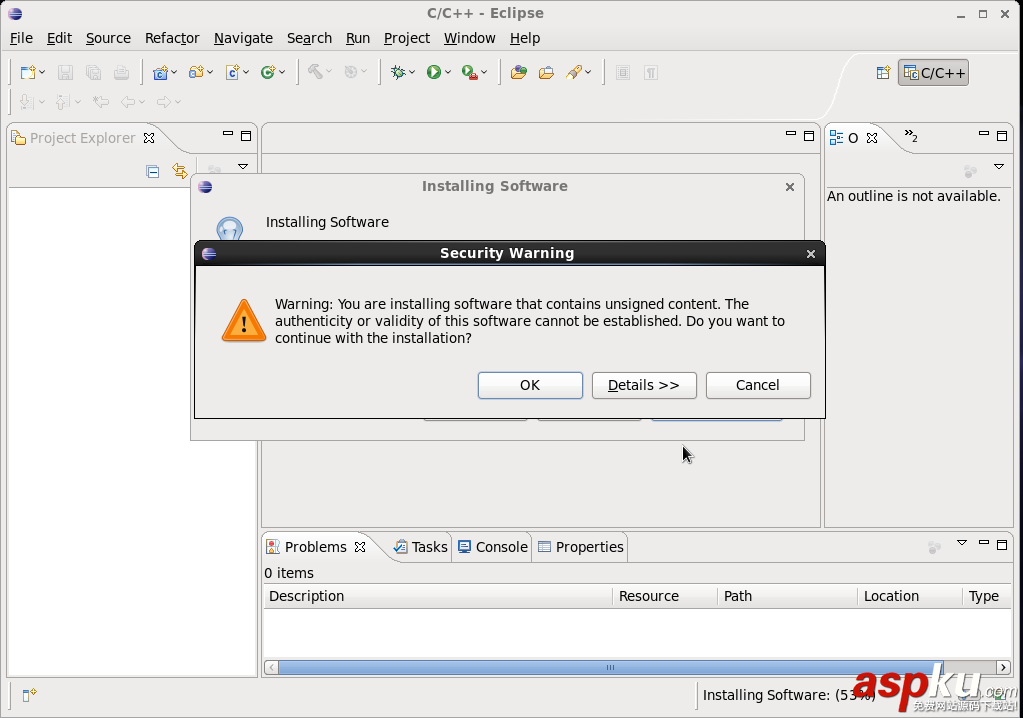The image size is (1023, 718).
Task: Click the Build hammer icon
Action: (x=316, y=72)
